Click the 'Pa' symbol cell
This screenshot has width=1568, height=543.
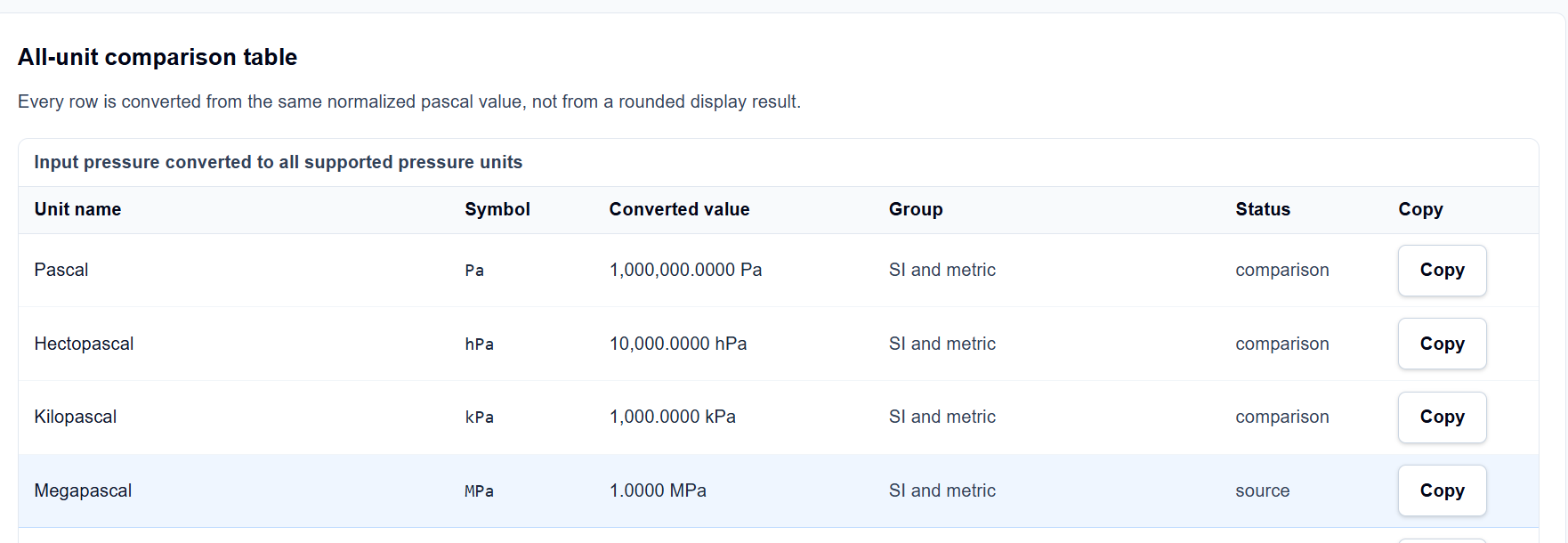click(474, 271)
